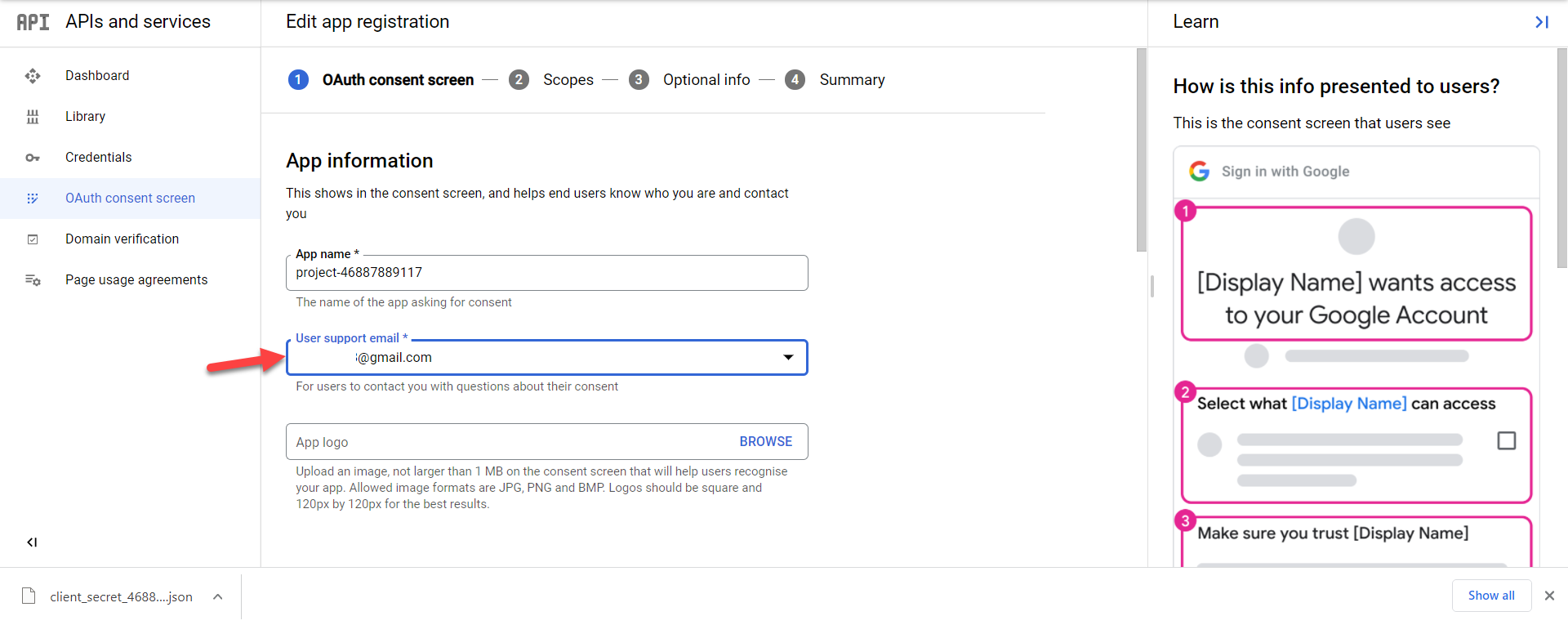The image size is (1568, 625).
Task: Go to Optional info step
Action: (x=706, y=80)
